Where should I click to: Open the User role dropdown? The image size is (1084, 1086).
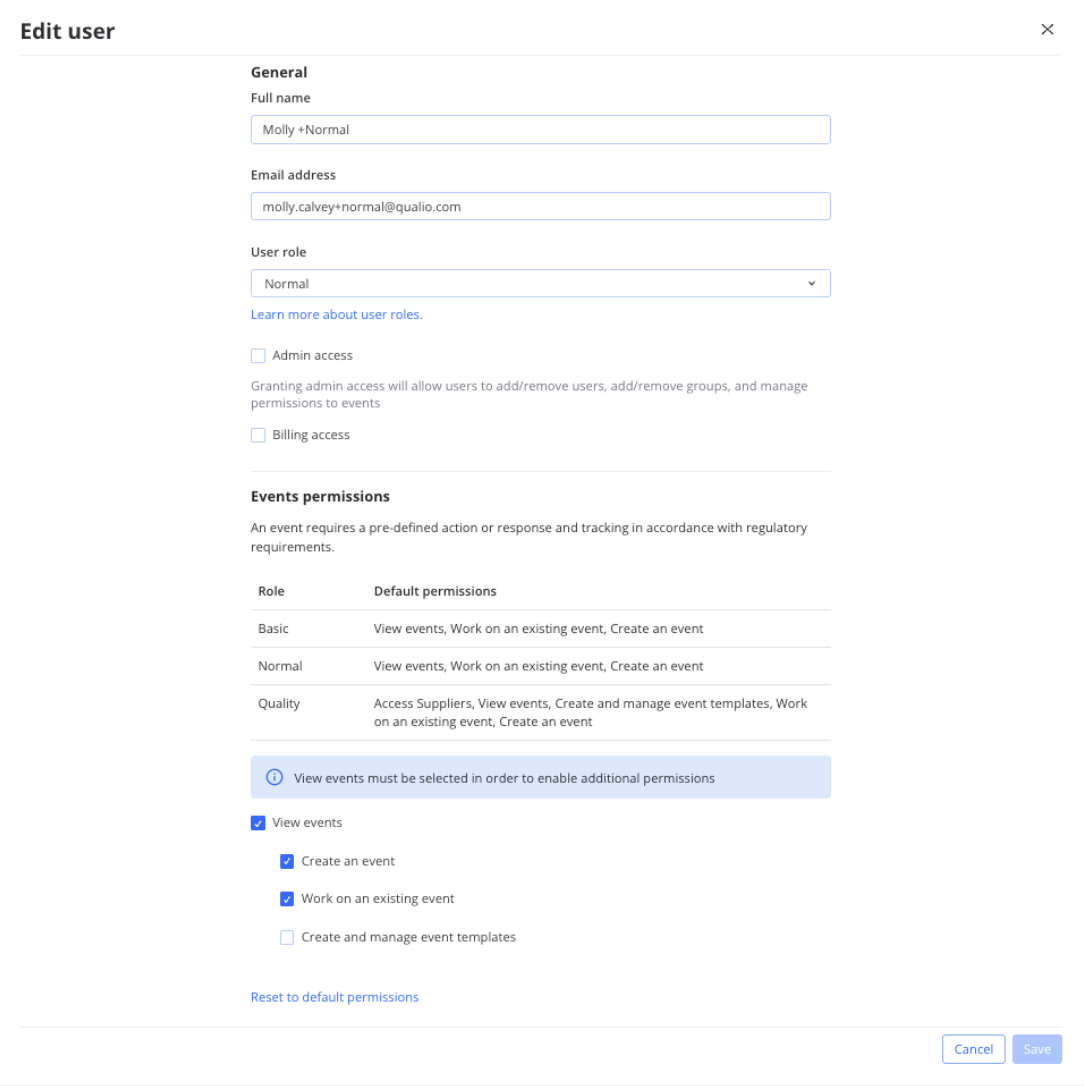pos(540,283)
